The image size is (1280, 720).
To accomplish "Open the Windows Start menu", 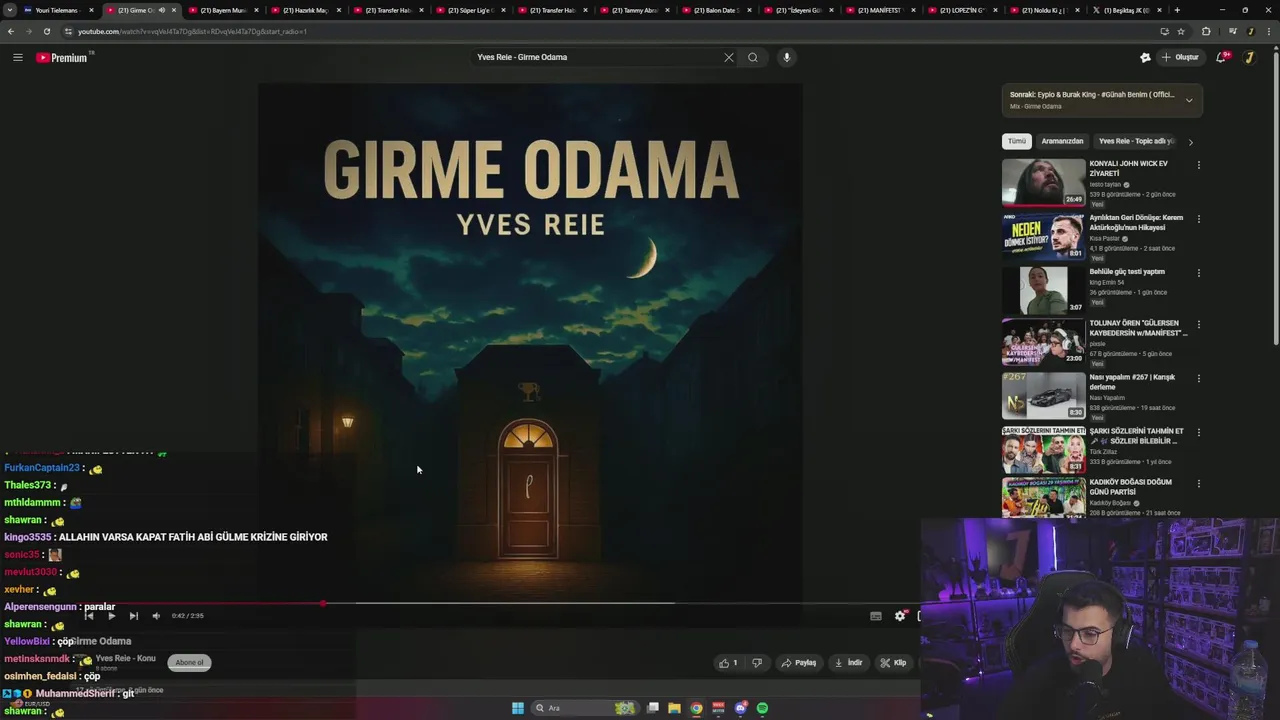I will pos(518,708).
